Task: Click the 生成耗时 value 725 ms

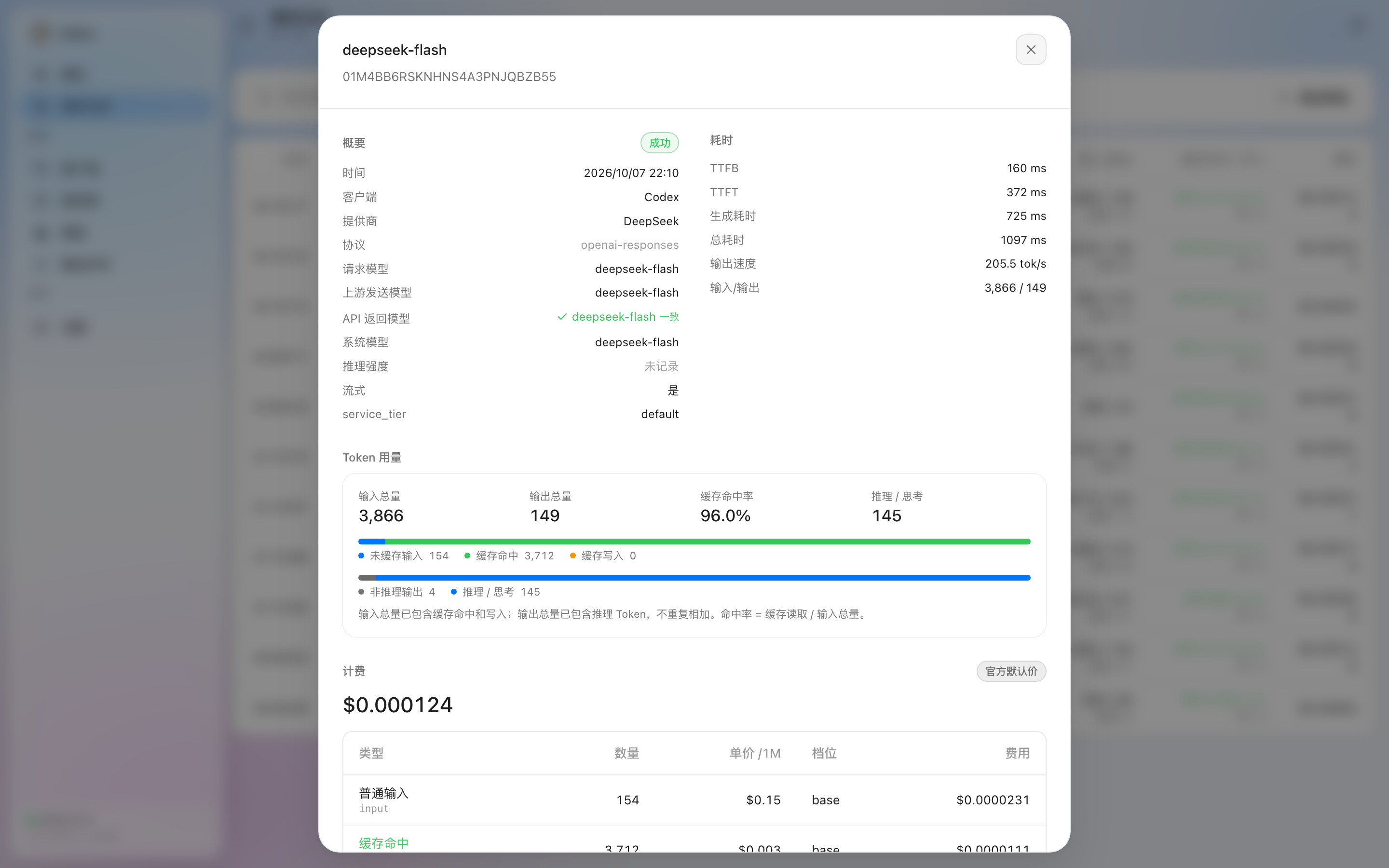Action: coord(1026,216)
